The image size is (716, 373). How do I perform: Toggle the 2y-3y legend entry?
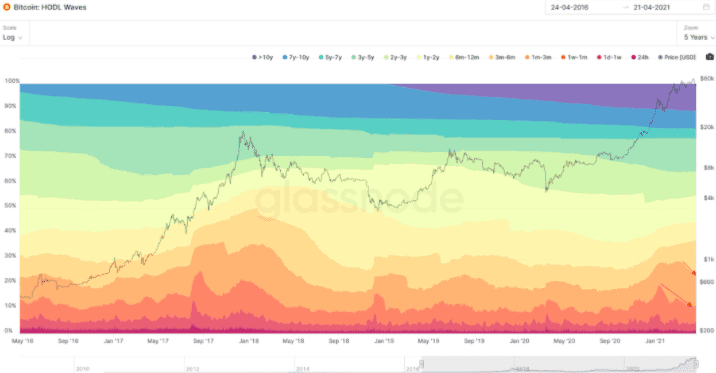[395, 58]
